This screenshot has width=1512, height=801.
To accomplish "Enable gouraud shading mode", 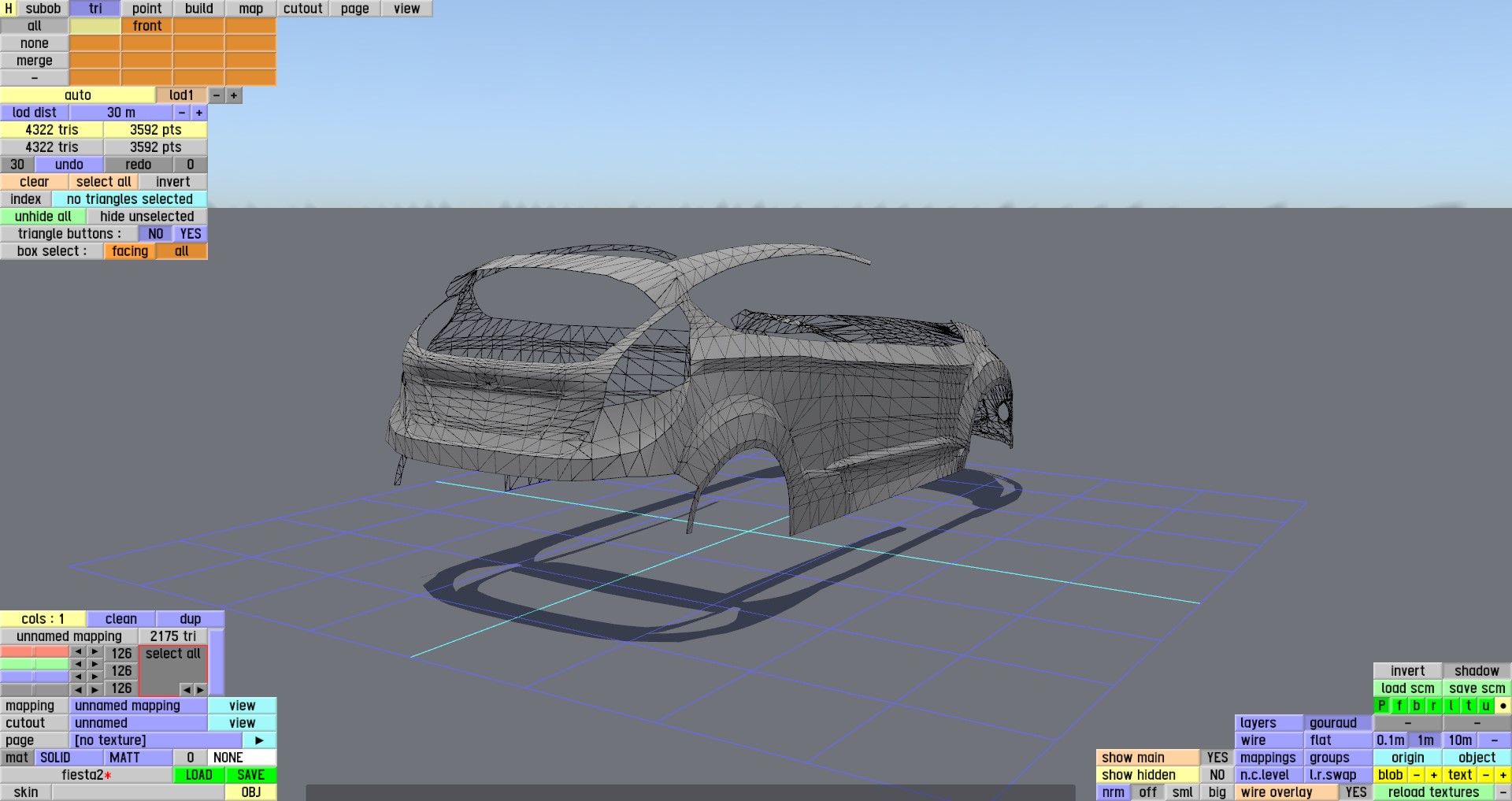I will (1338, 723).
